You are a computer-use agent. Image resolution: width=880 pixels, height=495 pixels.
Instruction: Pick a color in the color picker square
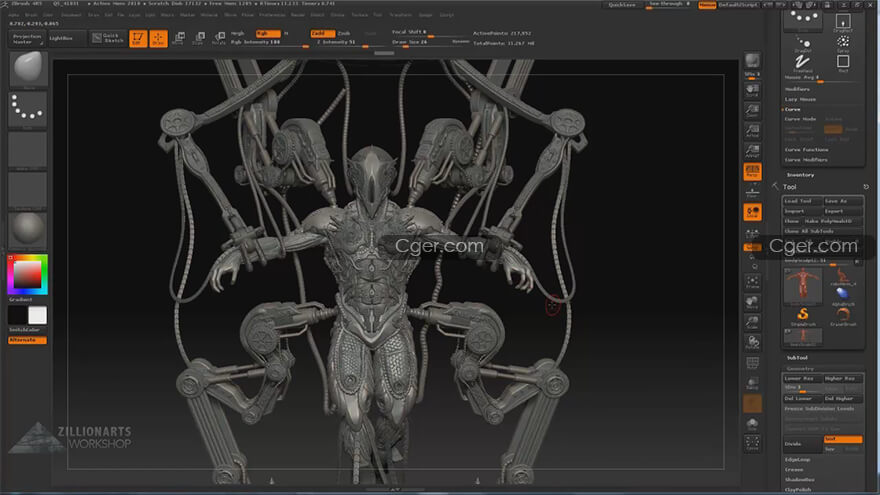(27, 274)
